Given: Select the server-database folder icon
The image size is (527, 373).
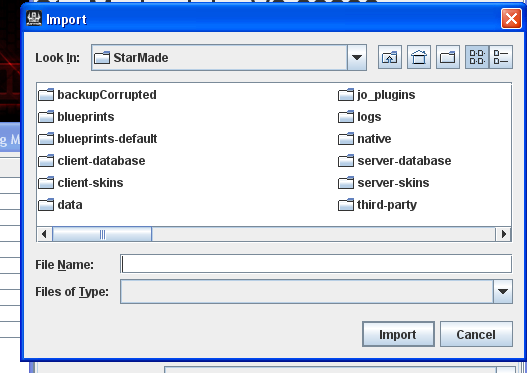Looking at the screenshot, I should 346,161.
